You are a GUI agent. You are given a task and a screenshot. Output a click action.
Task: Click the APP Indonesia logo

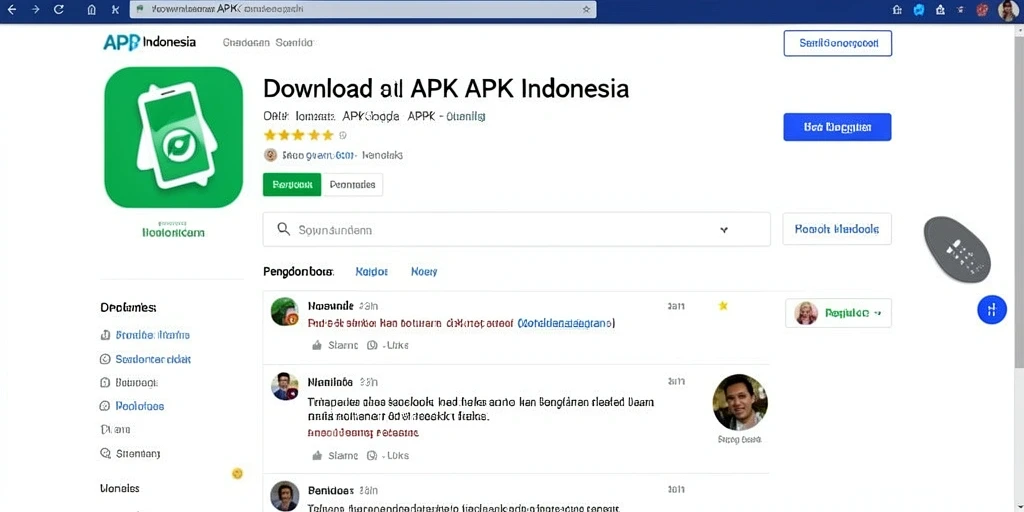[150, 42]
